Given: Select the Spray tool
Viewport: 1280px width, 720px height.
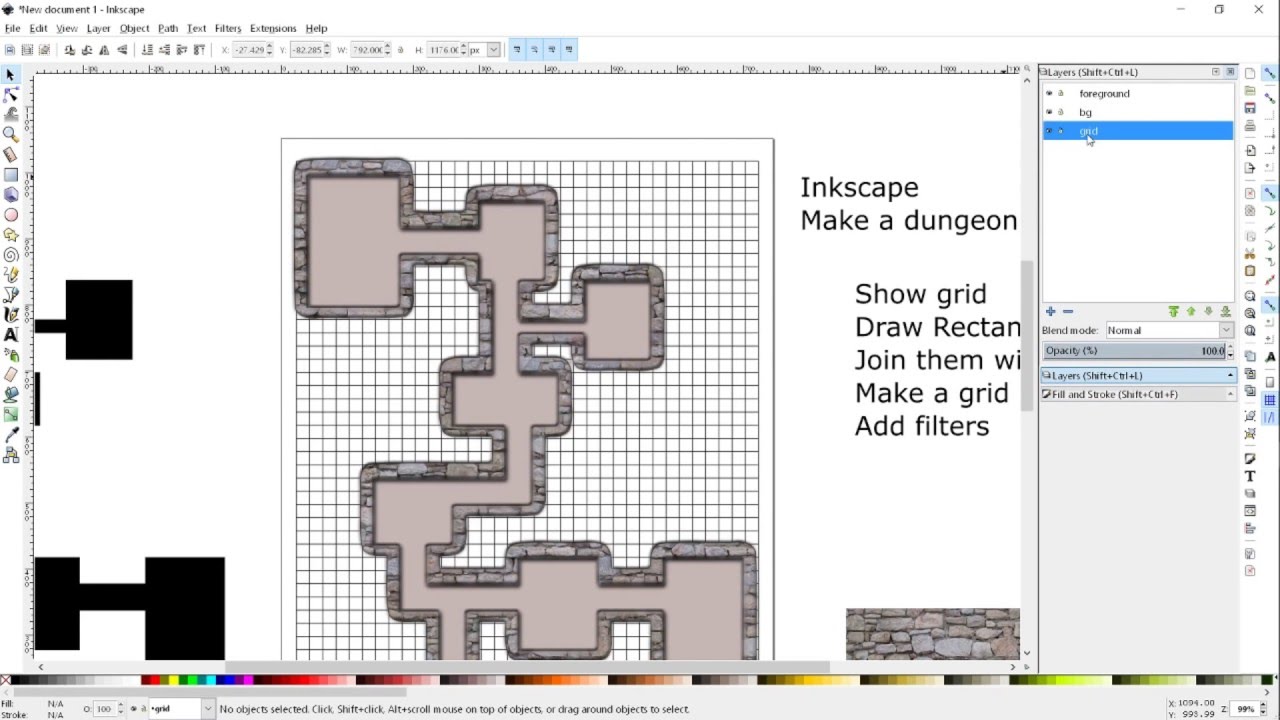Looking at the screenshot, I should (11, 355).
